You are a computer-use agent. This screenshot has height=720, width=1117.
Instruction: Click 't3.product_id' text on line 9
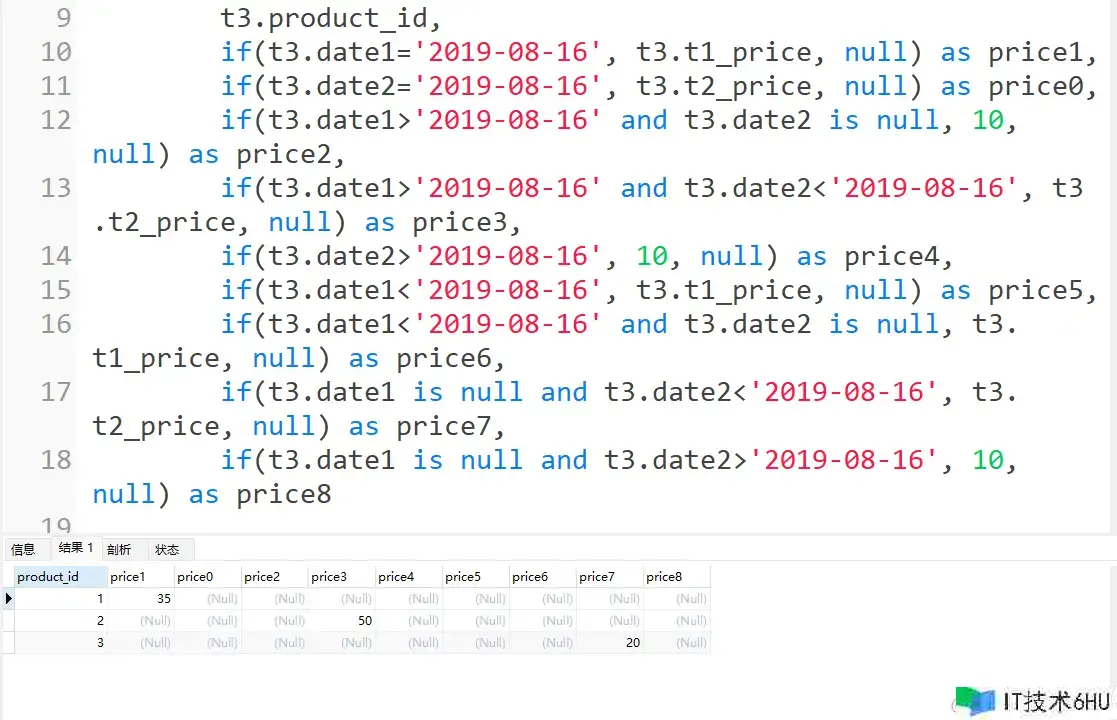coord(330,18)
